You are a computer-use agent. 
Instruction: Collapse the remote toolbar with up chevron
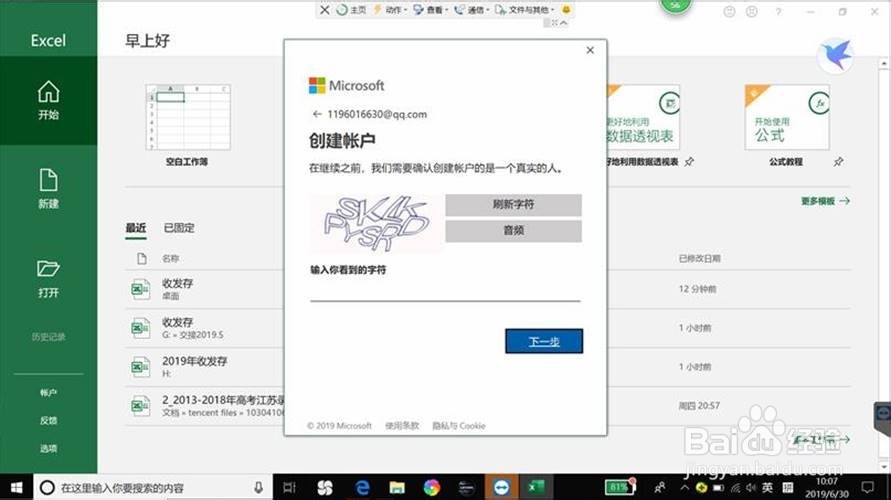pyautogui.click(x=564, y=23)
